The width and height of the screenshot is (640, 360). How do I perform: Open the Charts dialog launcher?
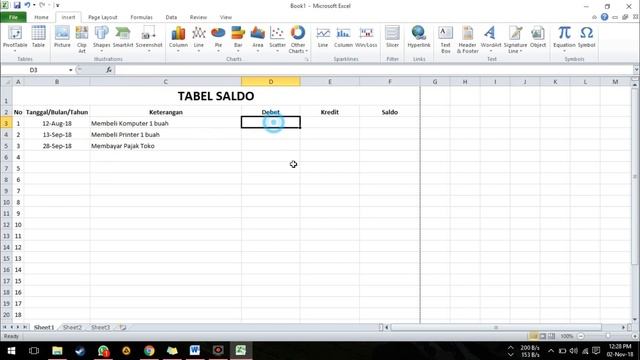pyautogui.click(x=307, y=60)
